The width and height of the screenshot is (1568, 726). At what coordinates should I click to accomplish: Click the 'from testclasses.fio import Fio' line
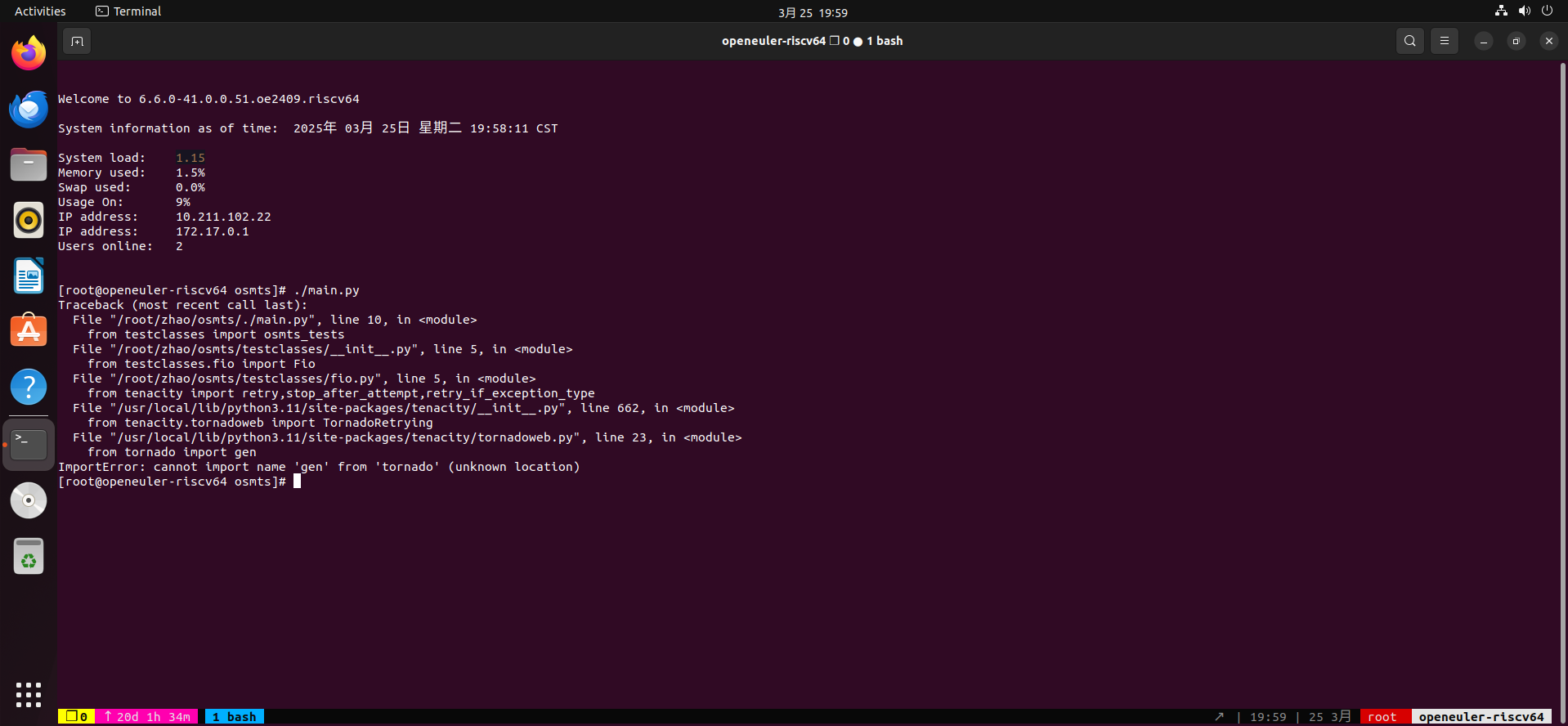click(x=201, y=364)
